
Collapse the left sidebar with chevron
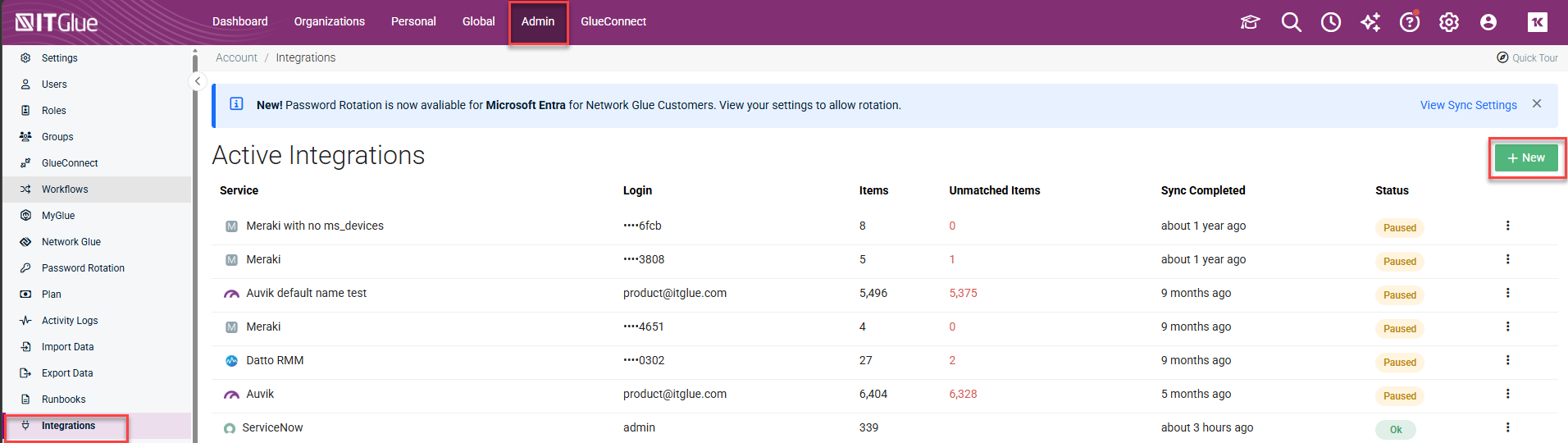click(198, 81)
